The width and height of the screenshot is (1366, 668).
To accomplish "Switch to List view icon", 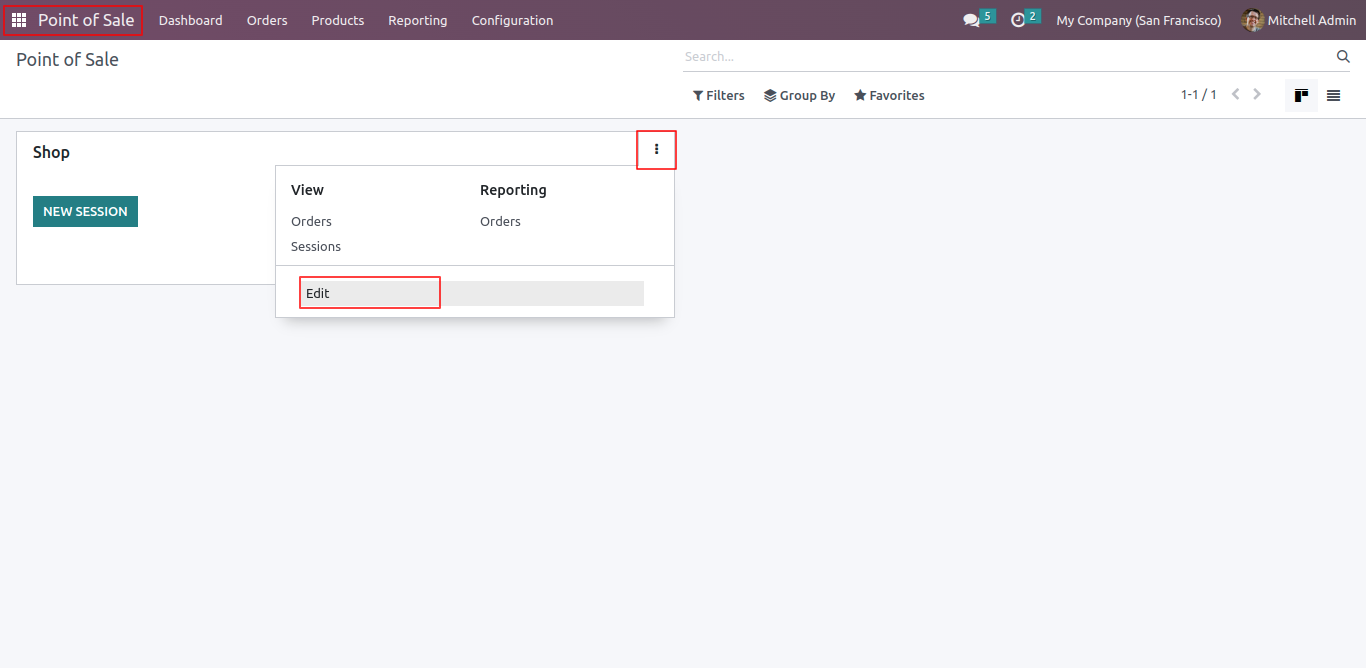I will (x=1333, y=95).
